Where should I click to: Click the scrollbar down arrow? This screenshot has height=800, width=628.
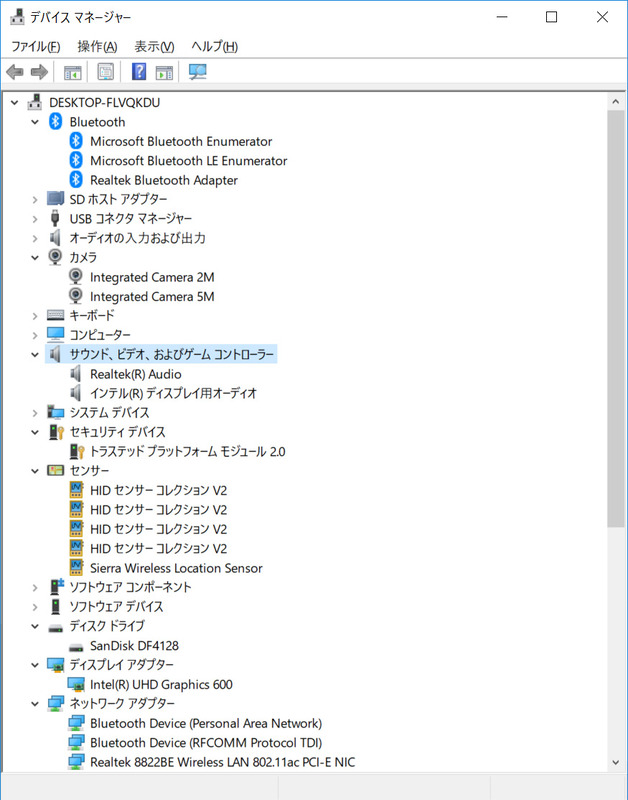(x=616, y=763)
